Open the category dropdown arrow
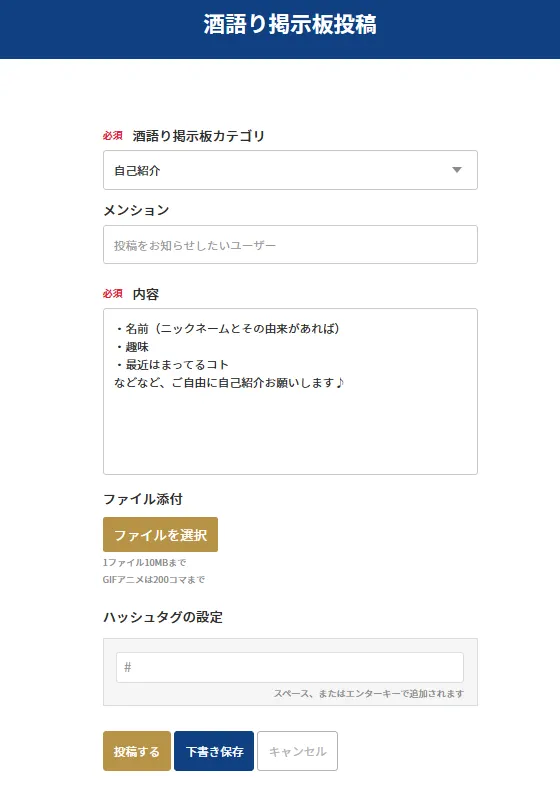560x793 pixels. click(x=457, y=170)
